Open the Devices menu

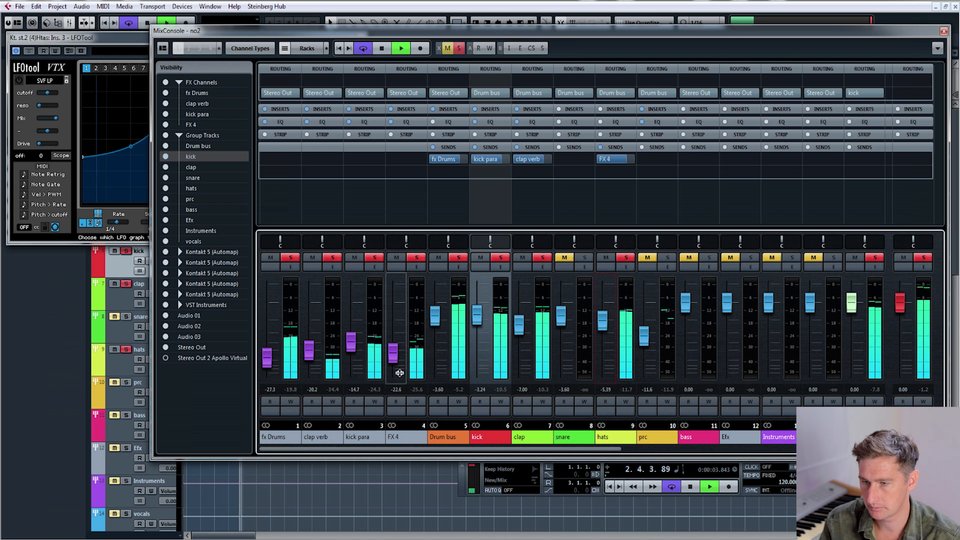(182, 6)
